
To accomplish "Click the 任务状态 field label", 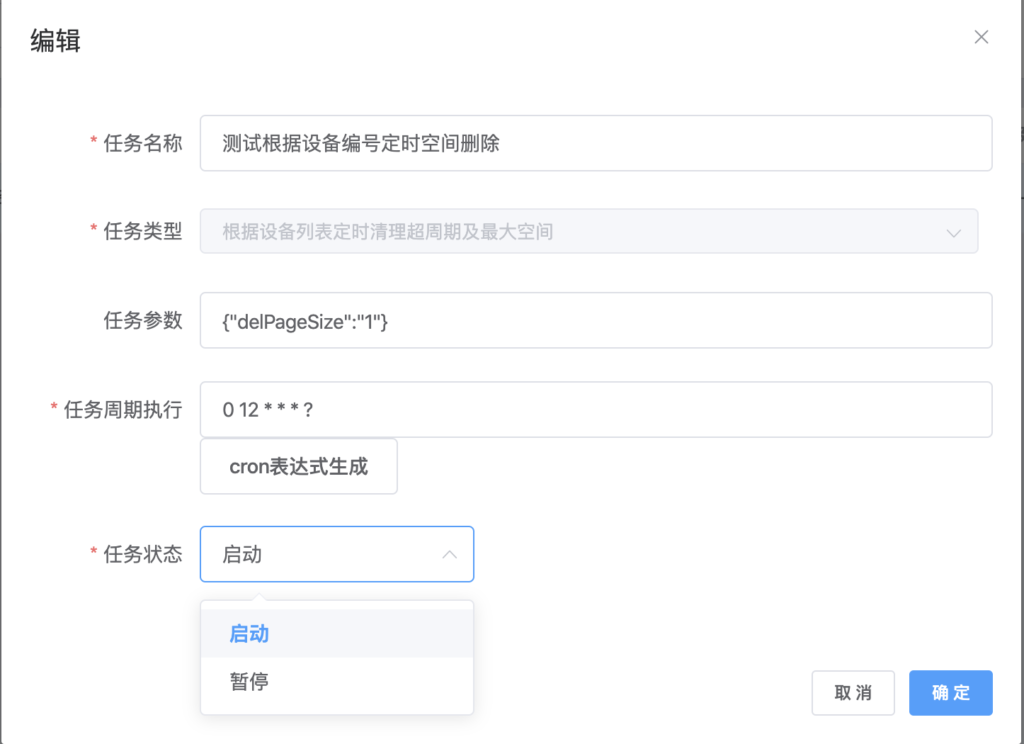I will (143, 554).
